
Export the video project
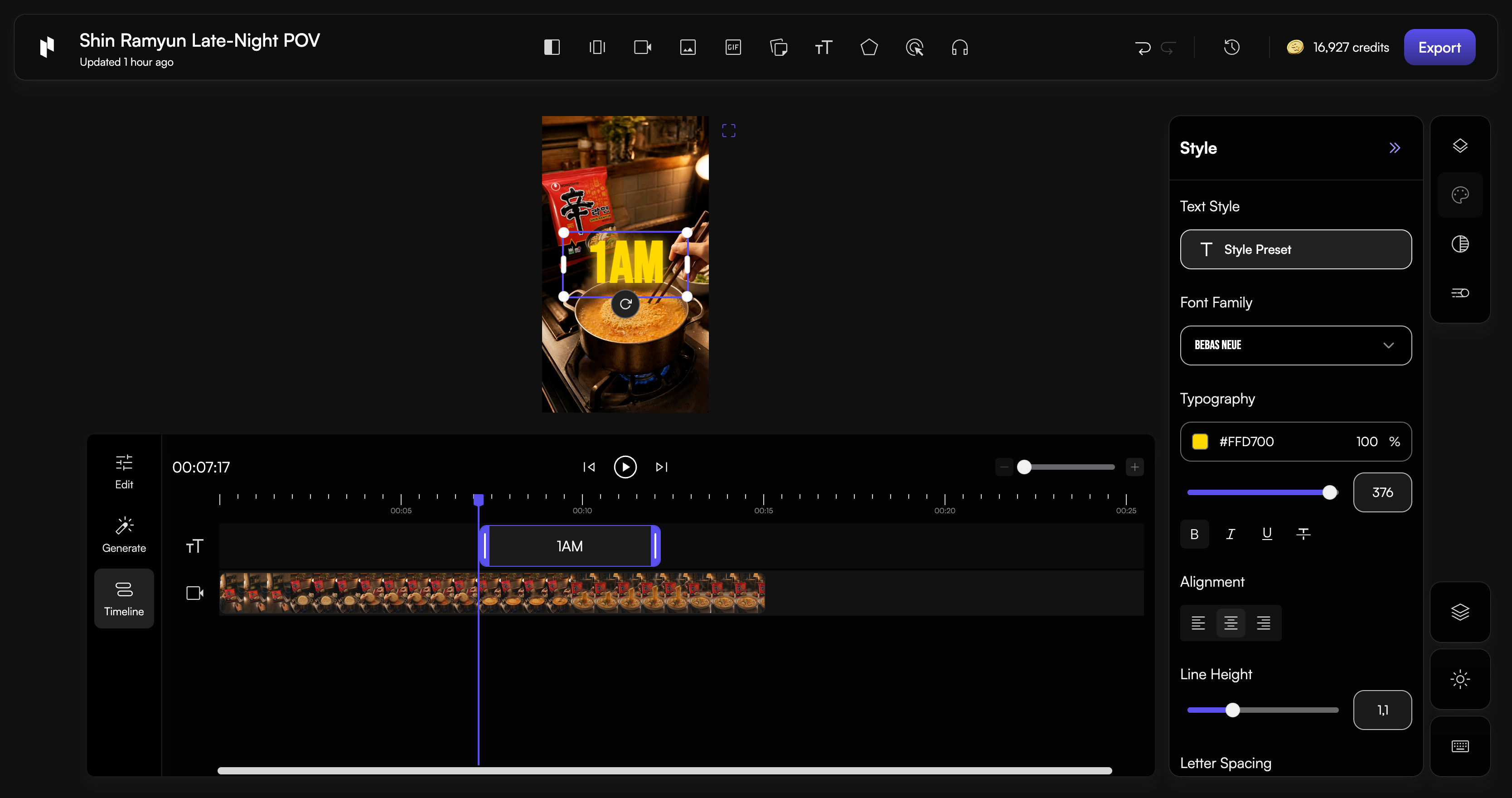pos(1439,48)
